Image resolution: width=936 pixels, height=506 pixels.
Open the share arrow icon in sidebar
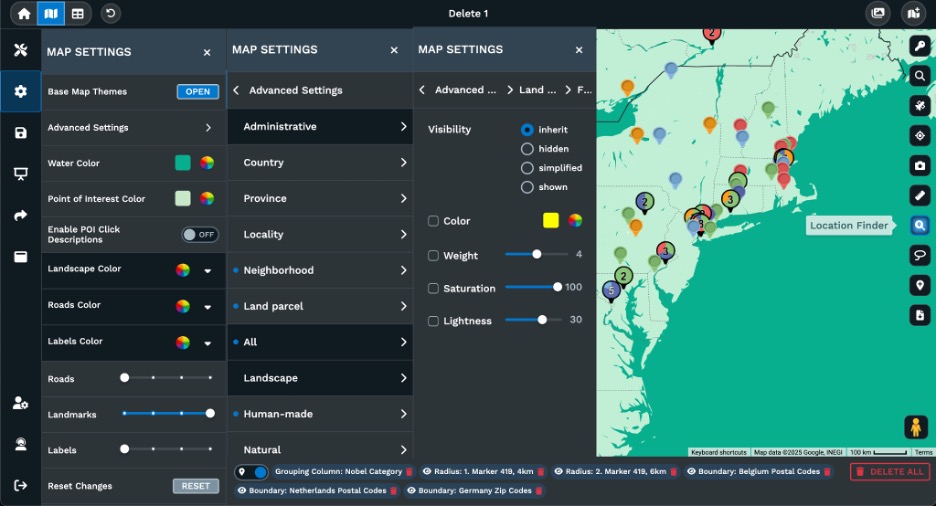pos(20,215)
